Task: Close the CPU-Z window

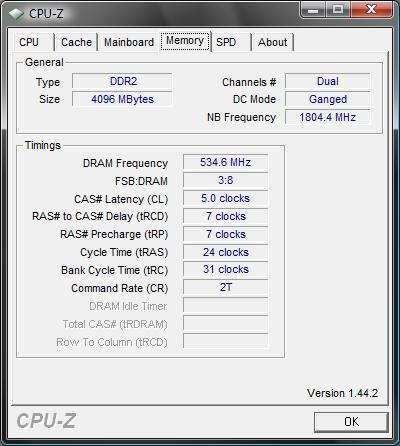Action: [371, 10]
